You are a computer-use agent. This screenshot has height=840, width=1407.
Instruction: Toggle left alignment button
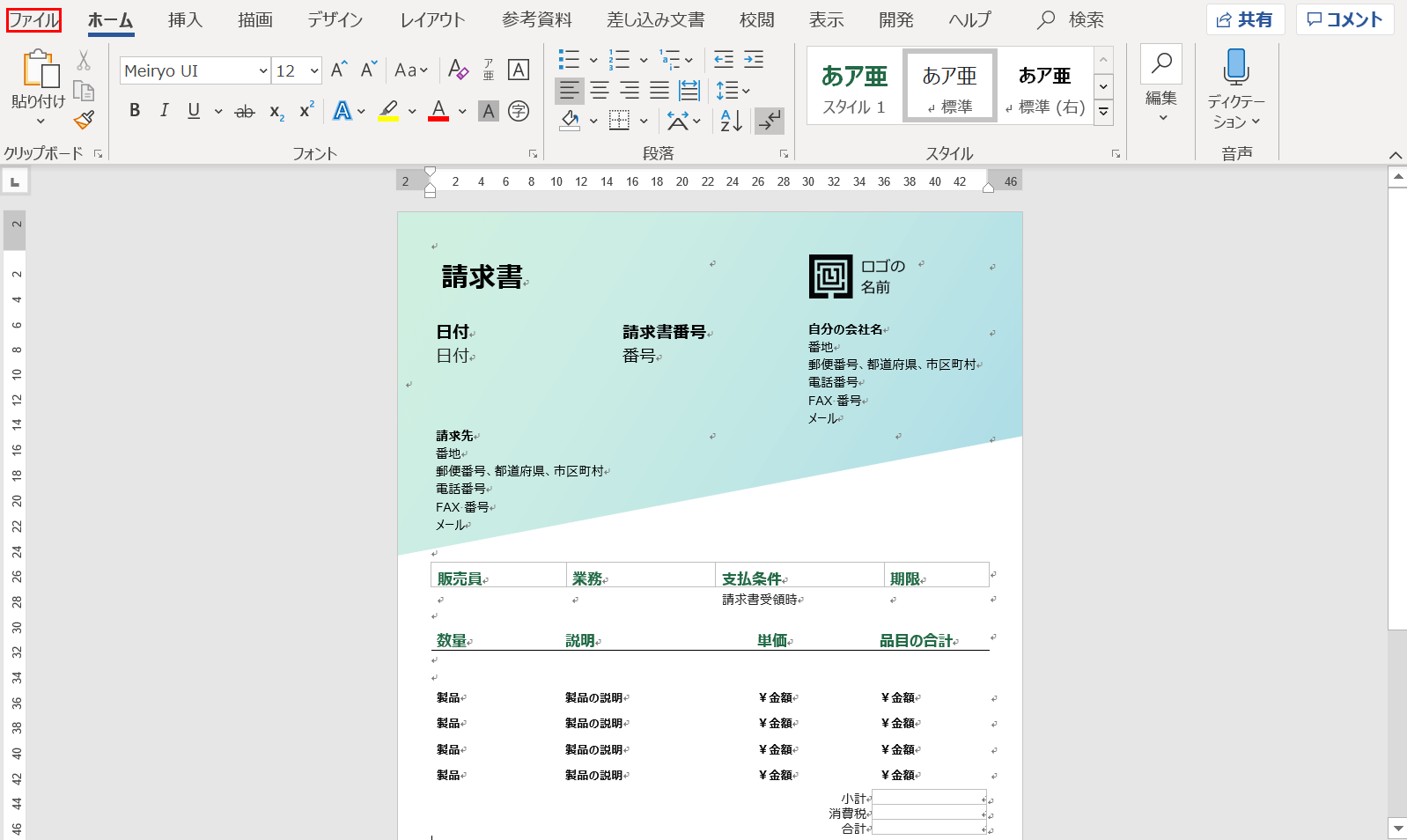[x=570, y=91]
